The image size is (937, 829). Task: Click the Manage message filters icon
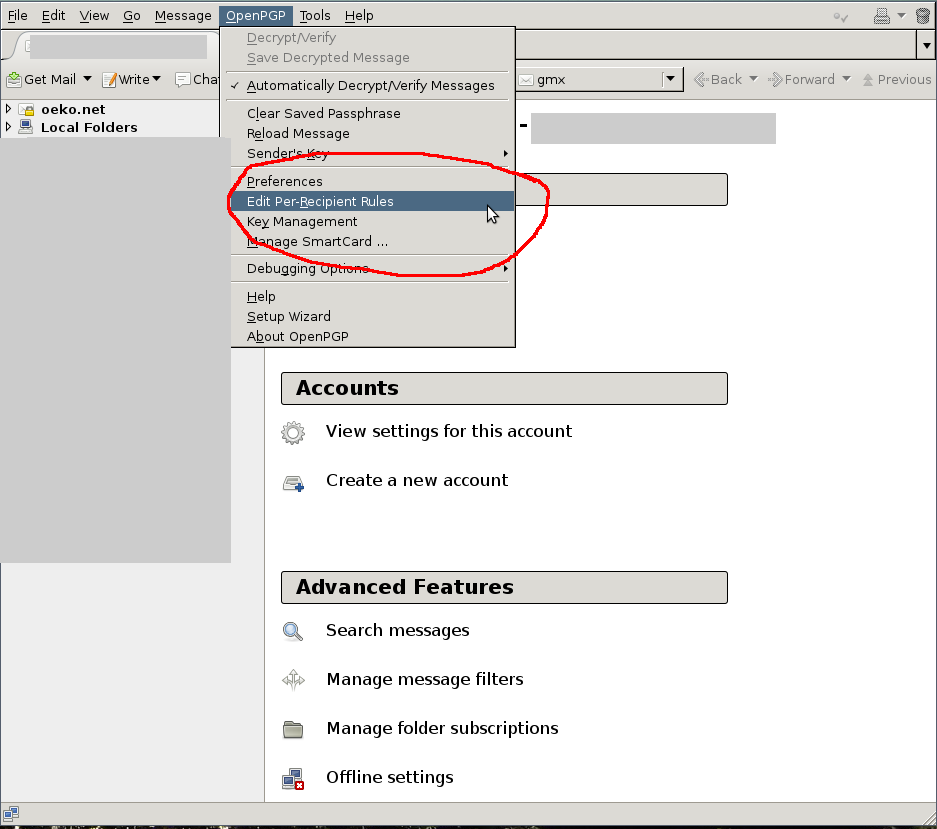293,680
